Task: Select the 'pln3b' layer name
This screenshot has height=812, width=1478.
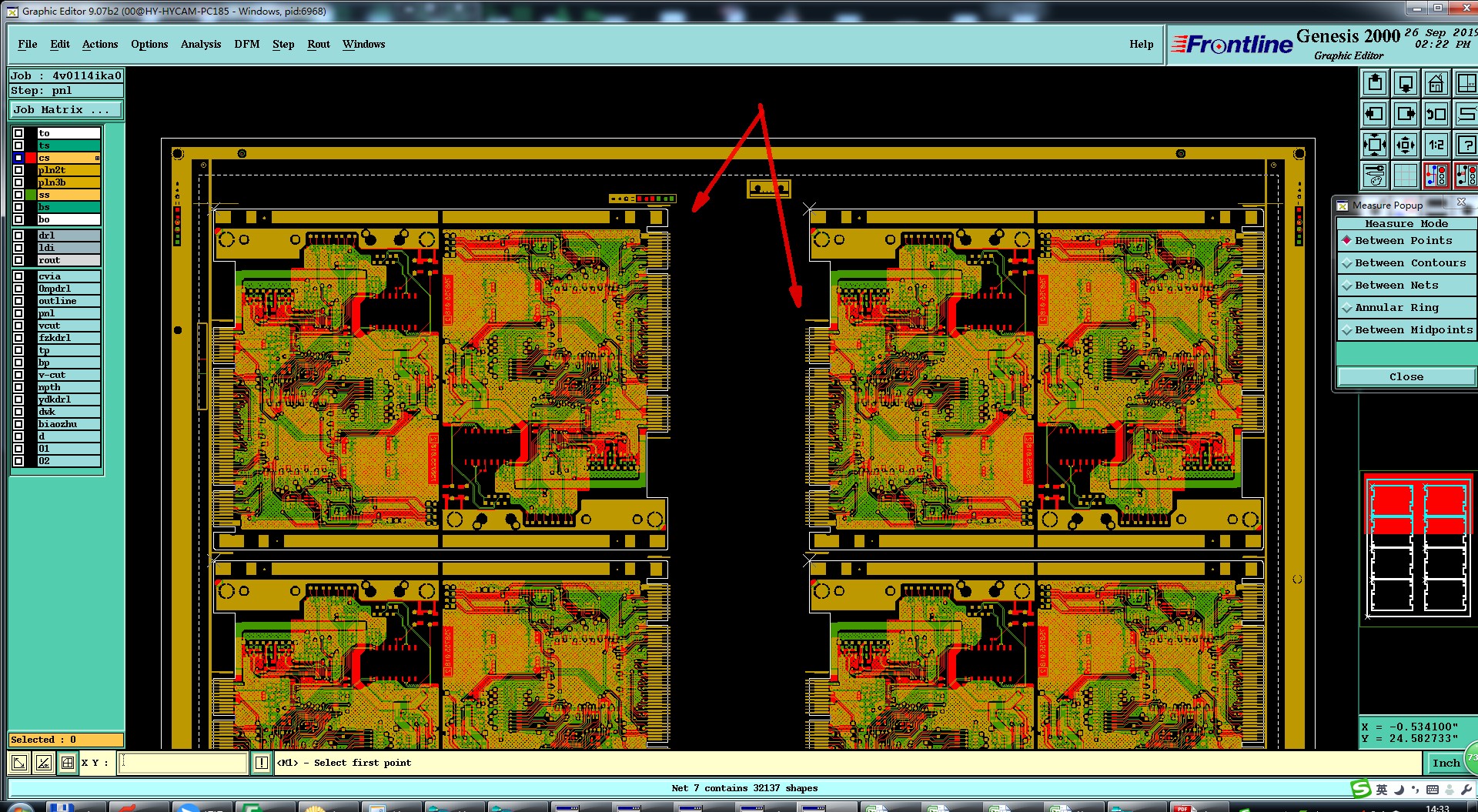Action: [69, 182]
